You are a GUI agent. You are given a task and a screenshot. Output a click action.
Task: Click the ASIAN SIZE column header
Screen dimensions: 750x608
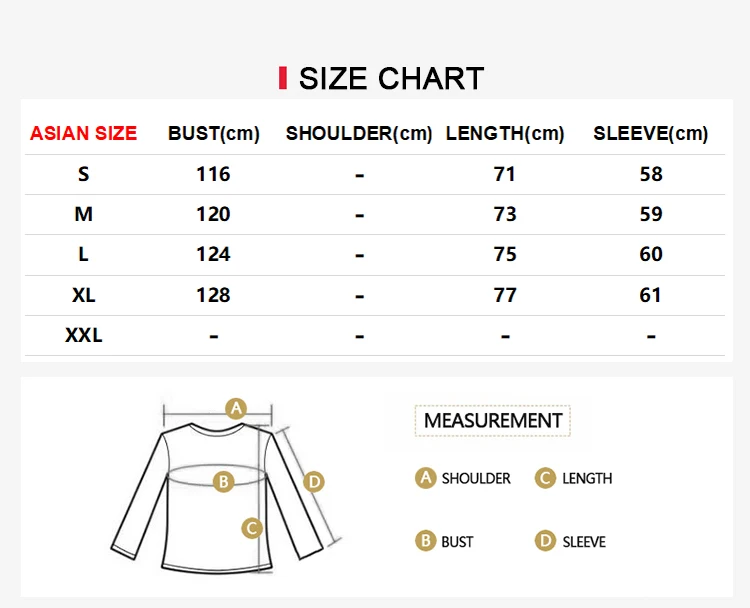pos(83,133)
